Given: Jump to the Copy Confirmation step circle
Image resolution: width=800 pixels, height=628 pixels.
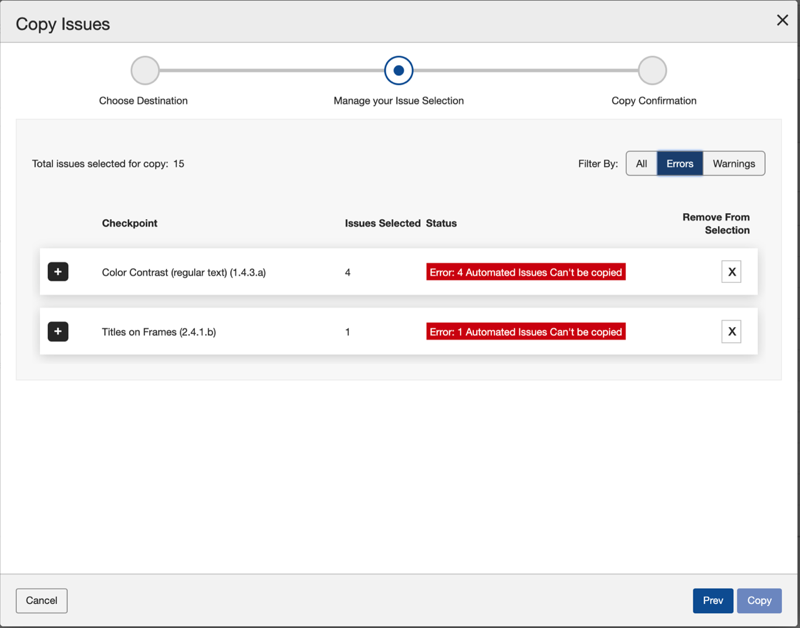Looking at the screenshot, I should coord(652,71).
